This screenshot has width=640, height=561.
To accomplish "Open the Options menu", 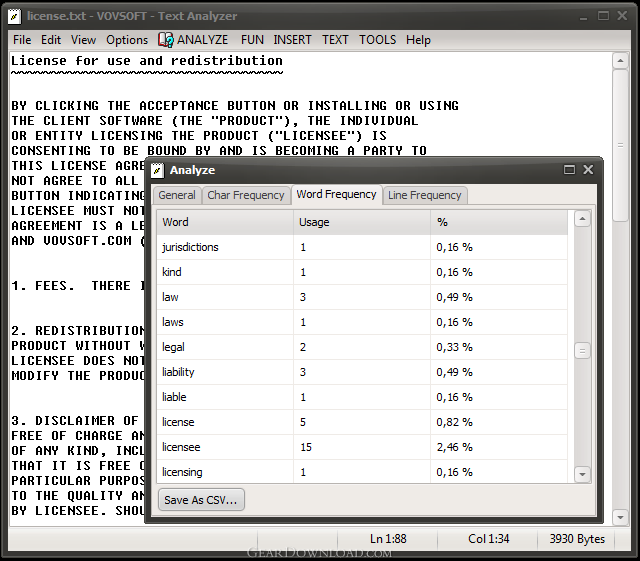I will (127, 40).
